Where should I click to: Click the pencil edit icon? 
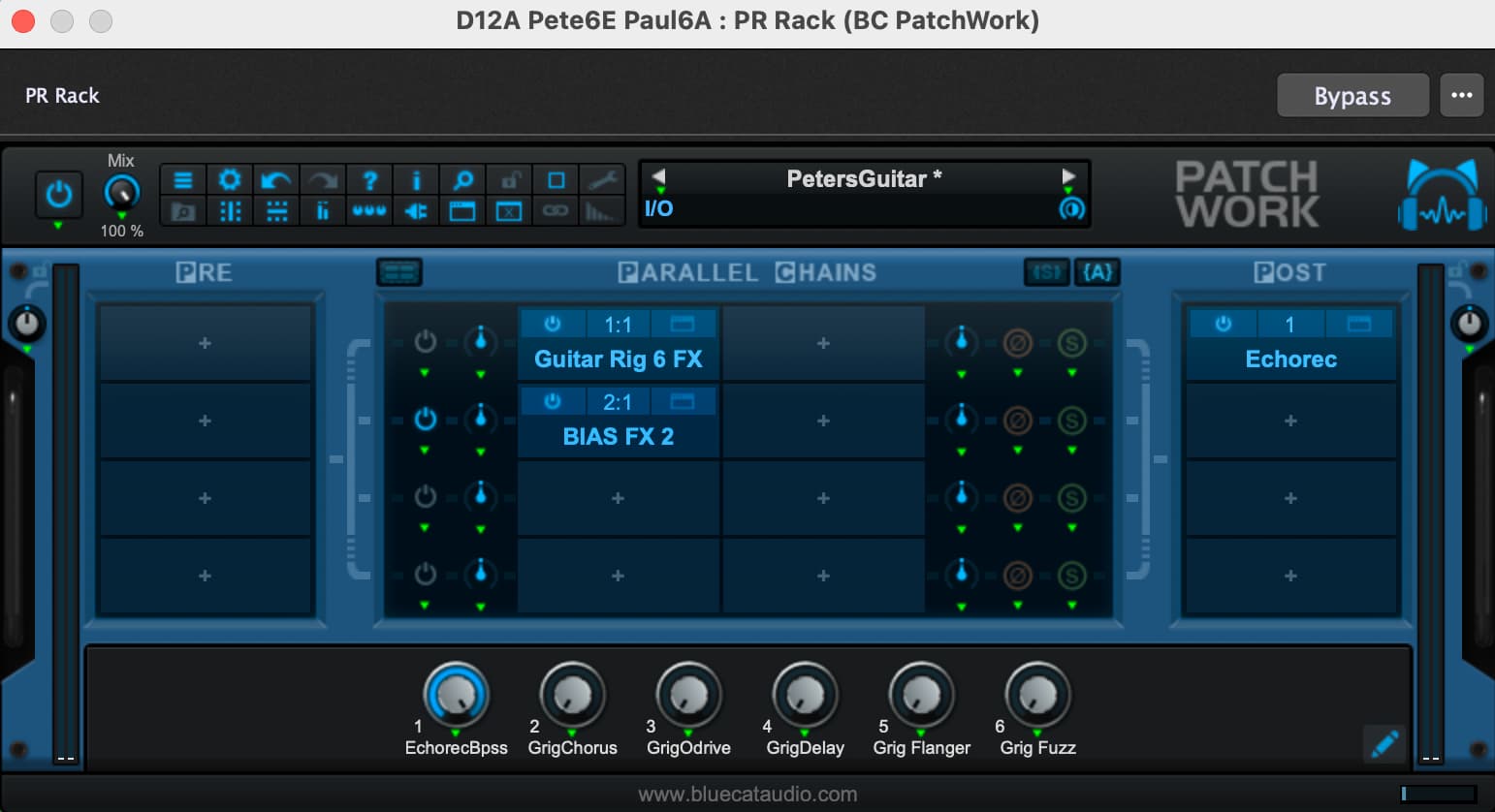(x=1384, y=743)
